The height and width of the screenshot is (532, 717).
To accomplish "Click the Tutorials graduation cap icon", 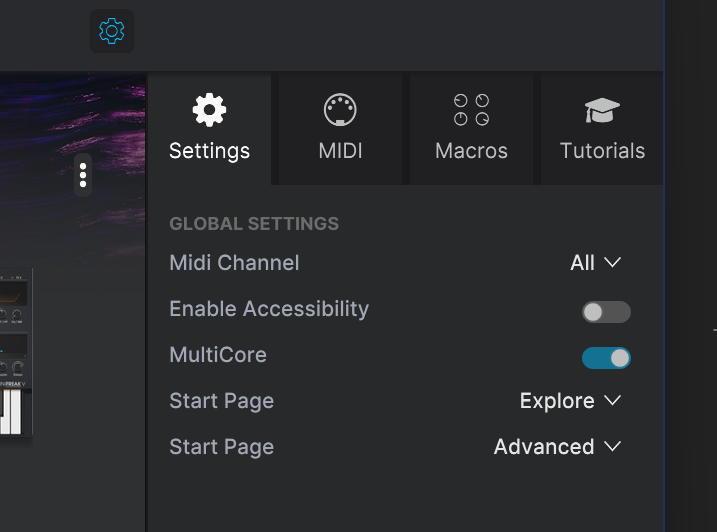I will coord(602,110).
